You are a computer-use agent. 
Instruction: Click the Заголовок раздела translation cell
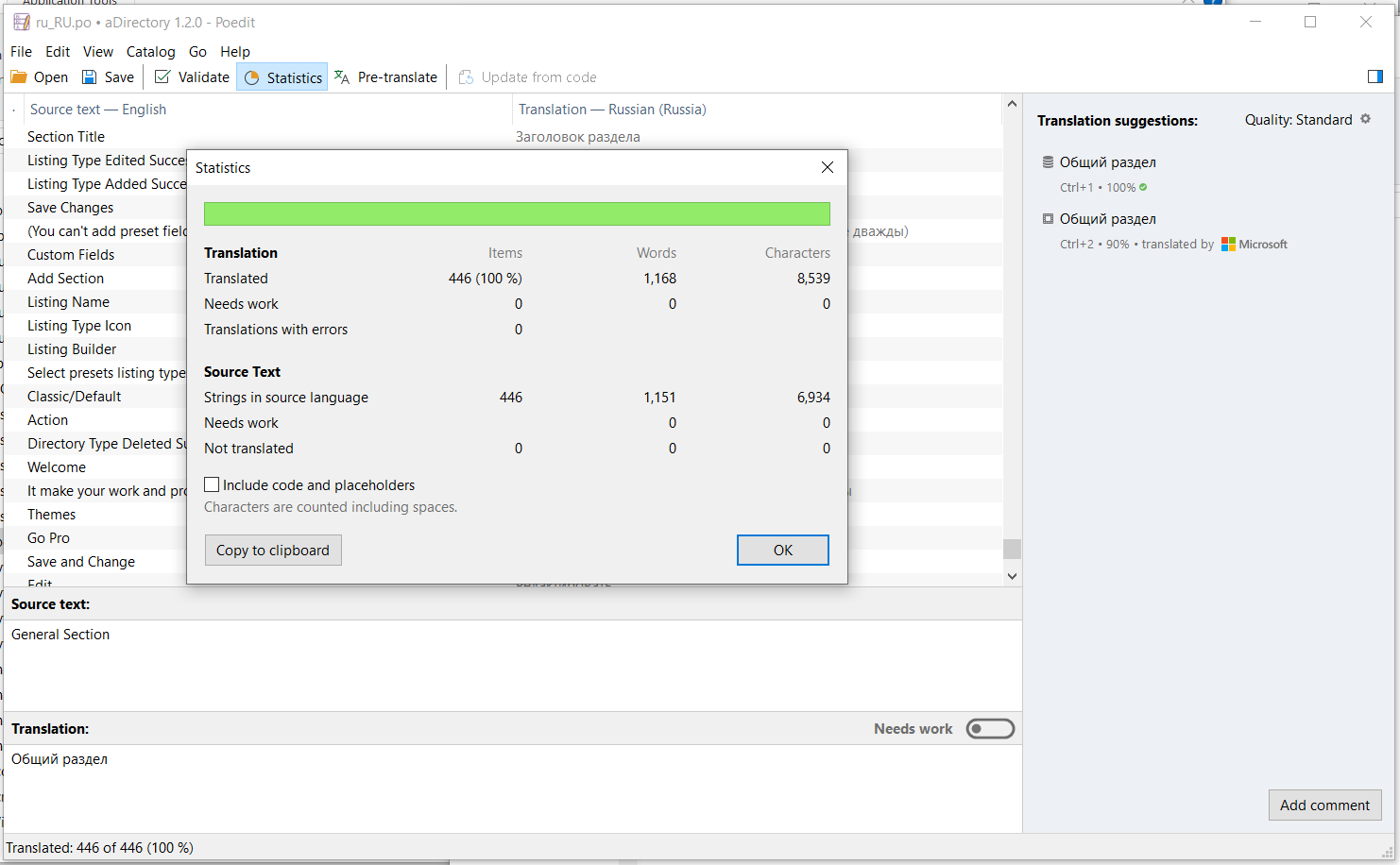[x=577, y=137]
